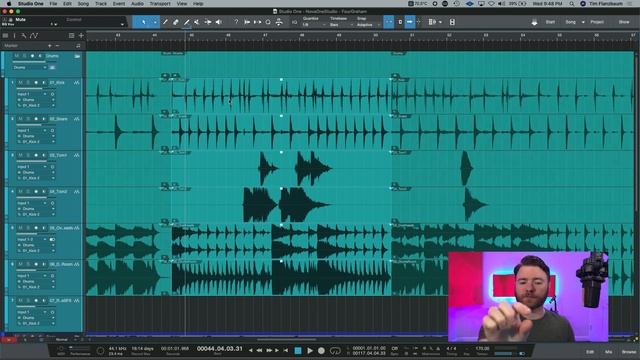Open the Drums bus dropdown in folder track
Screen dimensions: 640x360
tap(30, 67)
